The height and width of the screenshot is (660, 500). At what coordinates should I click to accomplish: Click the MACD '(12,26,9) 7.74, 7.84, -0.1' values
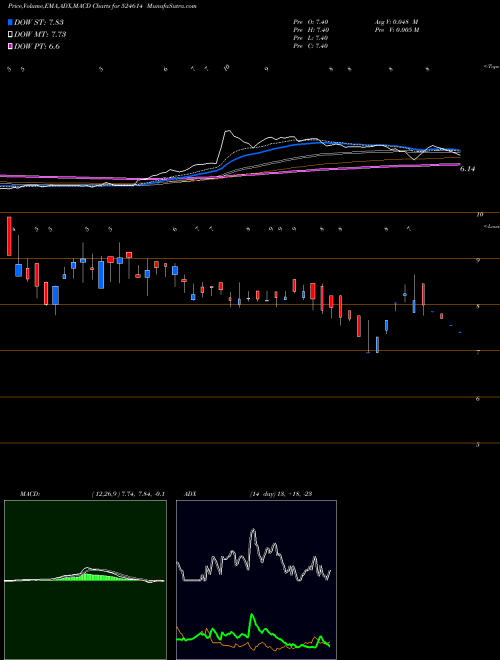coord(128,494)
